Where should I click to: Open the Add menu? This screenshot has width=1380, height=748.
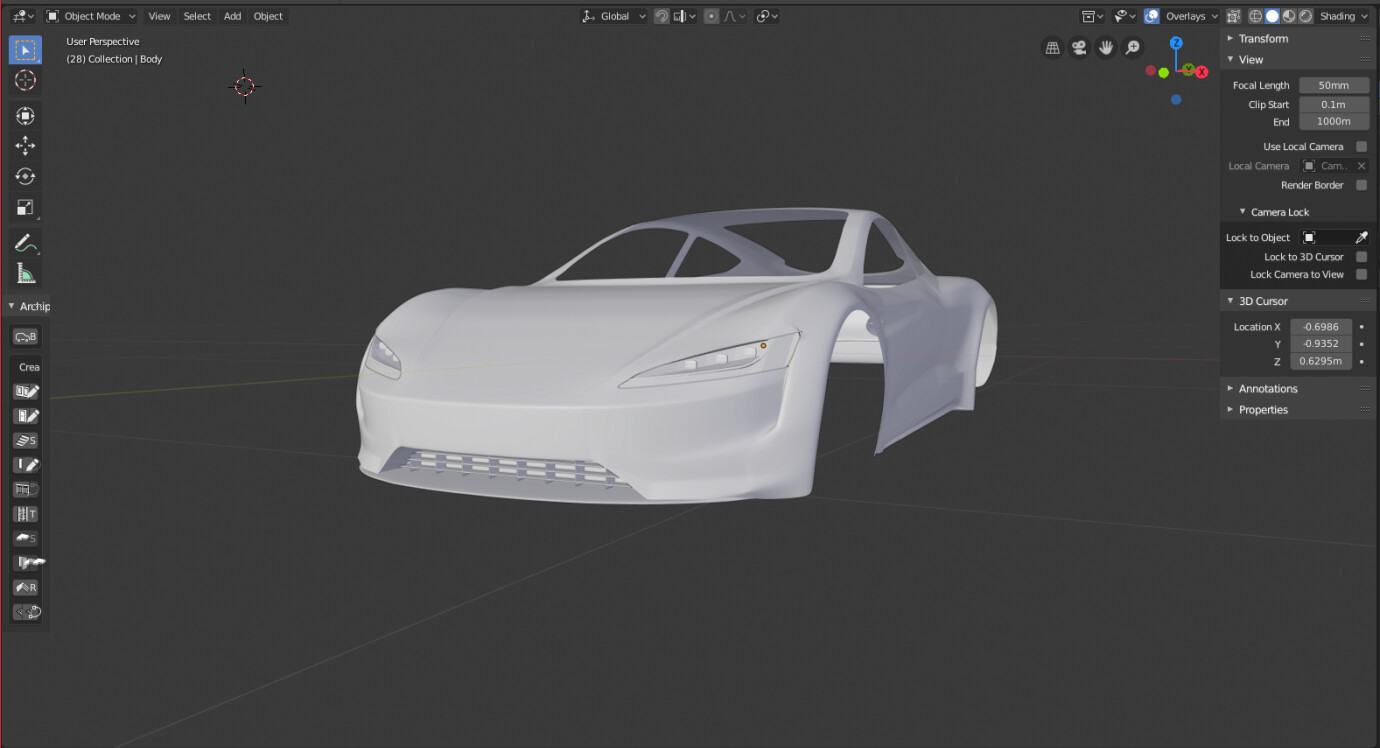pyautogui.click(x=232, y=16)
